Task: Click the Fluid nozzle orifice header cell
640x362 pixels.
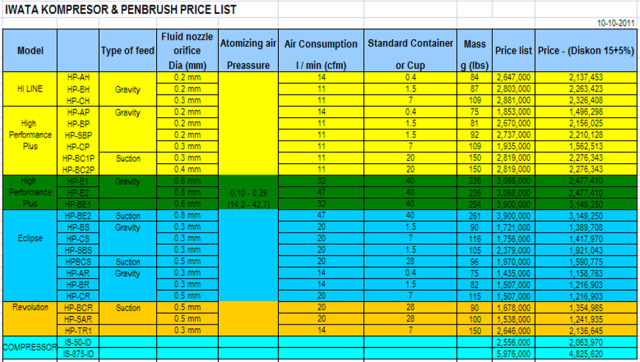Action: point(187,51)
